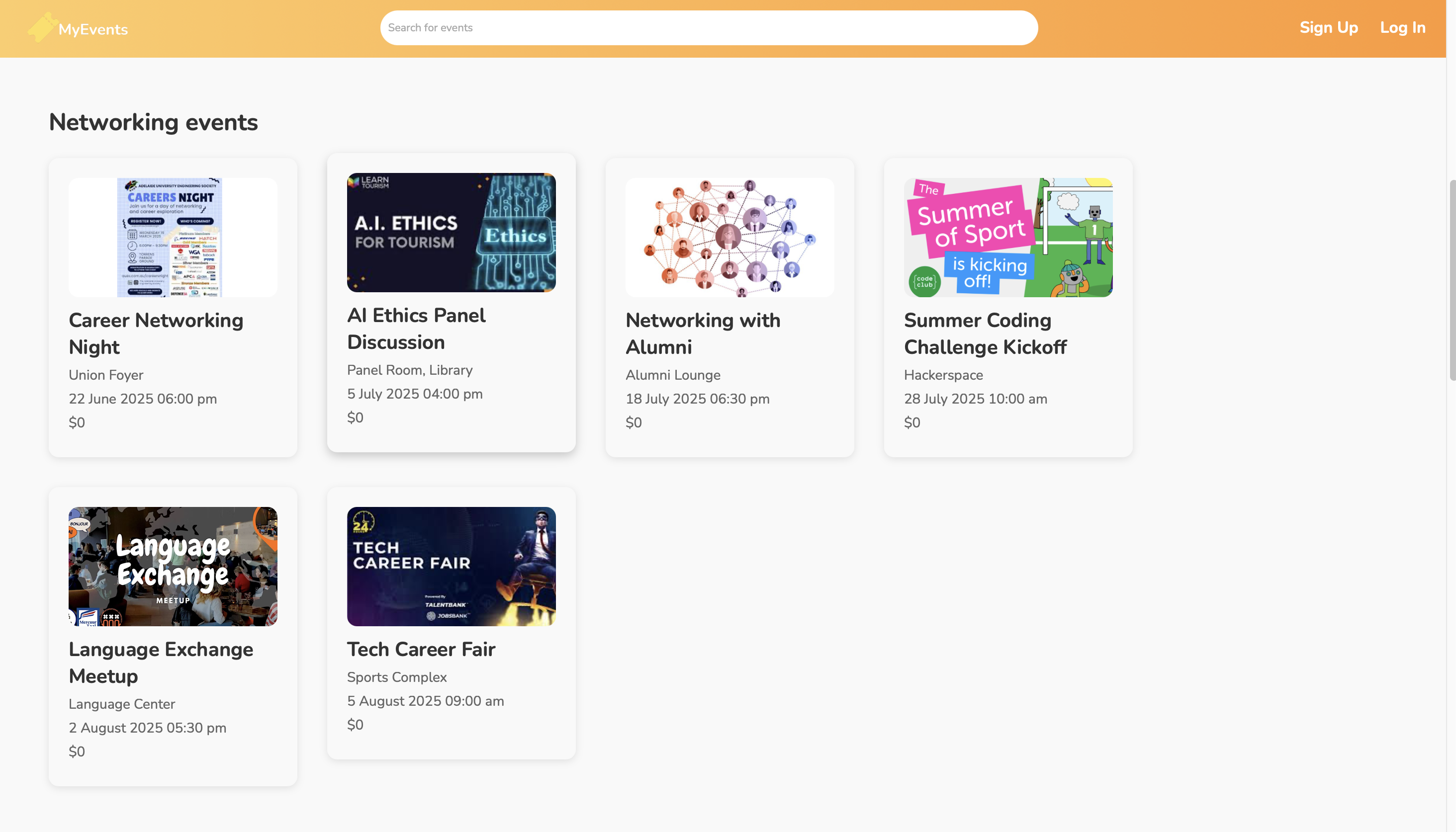The image size is (1456, 832).
Task: Open the Sign Up page
Action: coord(1329,27)
